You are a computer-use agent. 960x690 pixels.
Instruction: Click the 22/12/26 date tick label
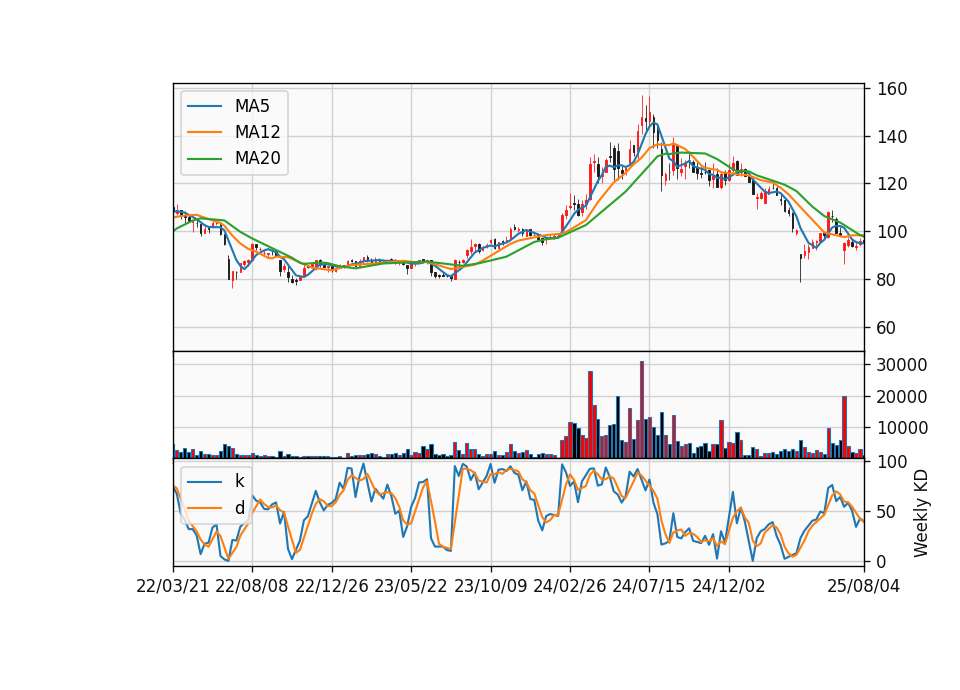332,587
